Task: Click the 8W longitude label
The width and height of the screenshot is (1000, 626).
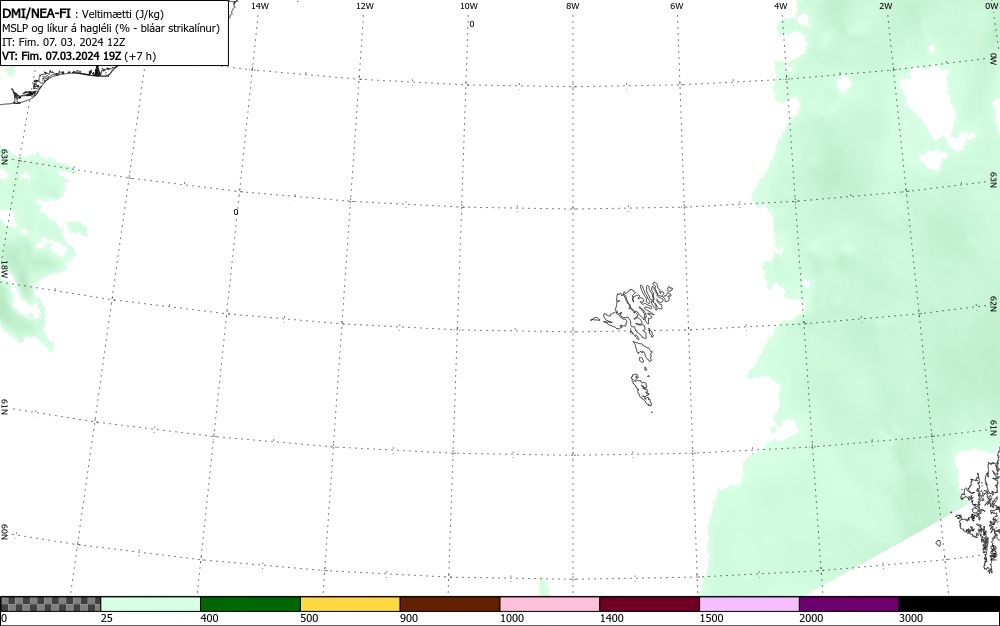Action: 573,6
